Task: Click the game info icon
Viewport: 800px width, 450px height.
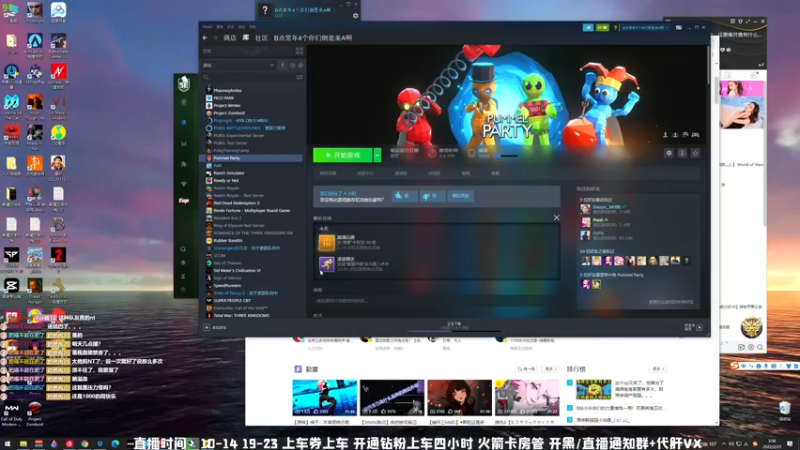Action: pyautogui.click(x=682, y=153)
